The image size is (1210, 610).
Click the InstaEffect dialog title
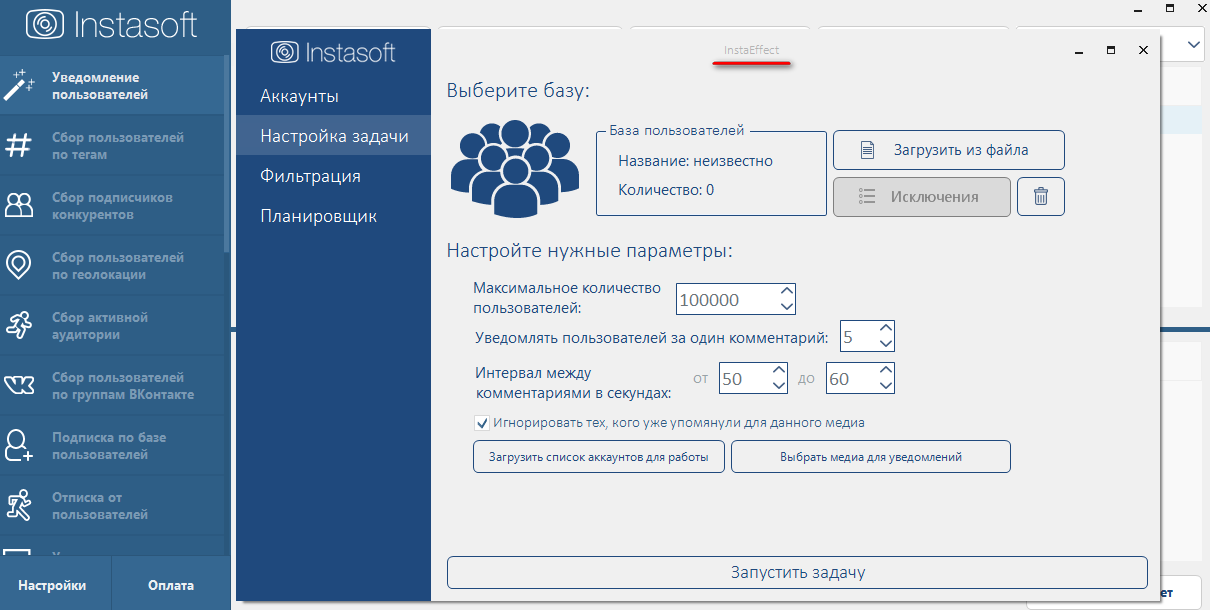coord(751,49)
